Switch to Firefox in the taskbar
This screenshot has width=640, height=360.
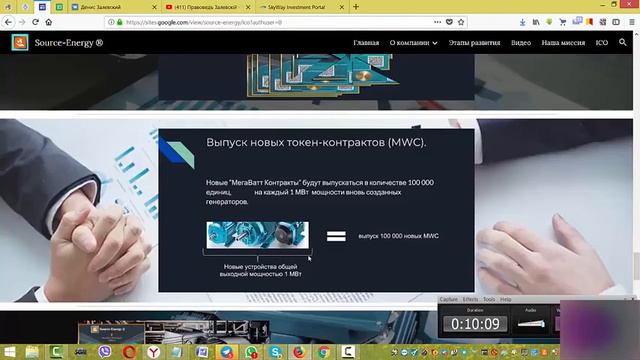(299, 352)
